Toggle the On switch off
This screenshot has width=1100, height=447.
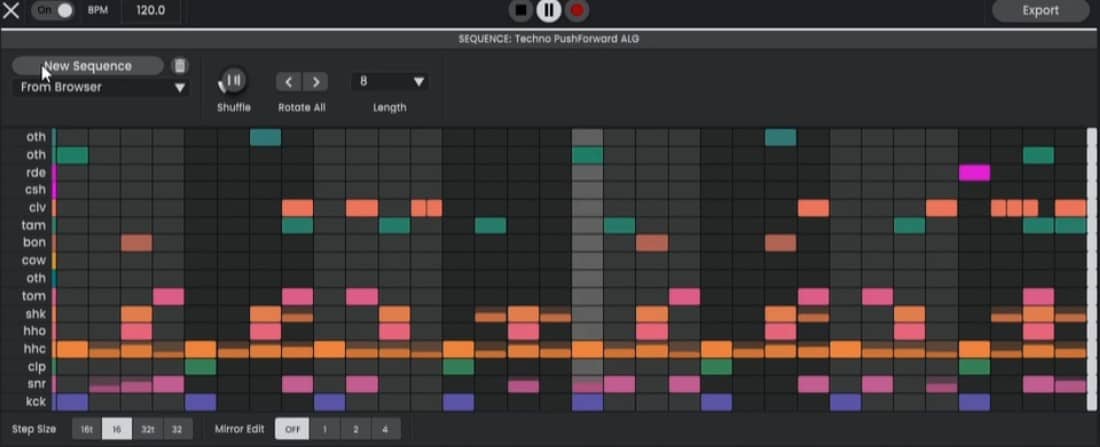tap(54, 10)
